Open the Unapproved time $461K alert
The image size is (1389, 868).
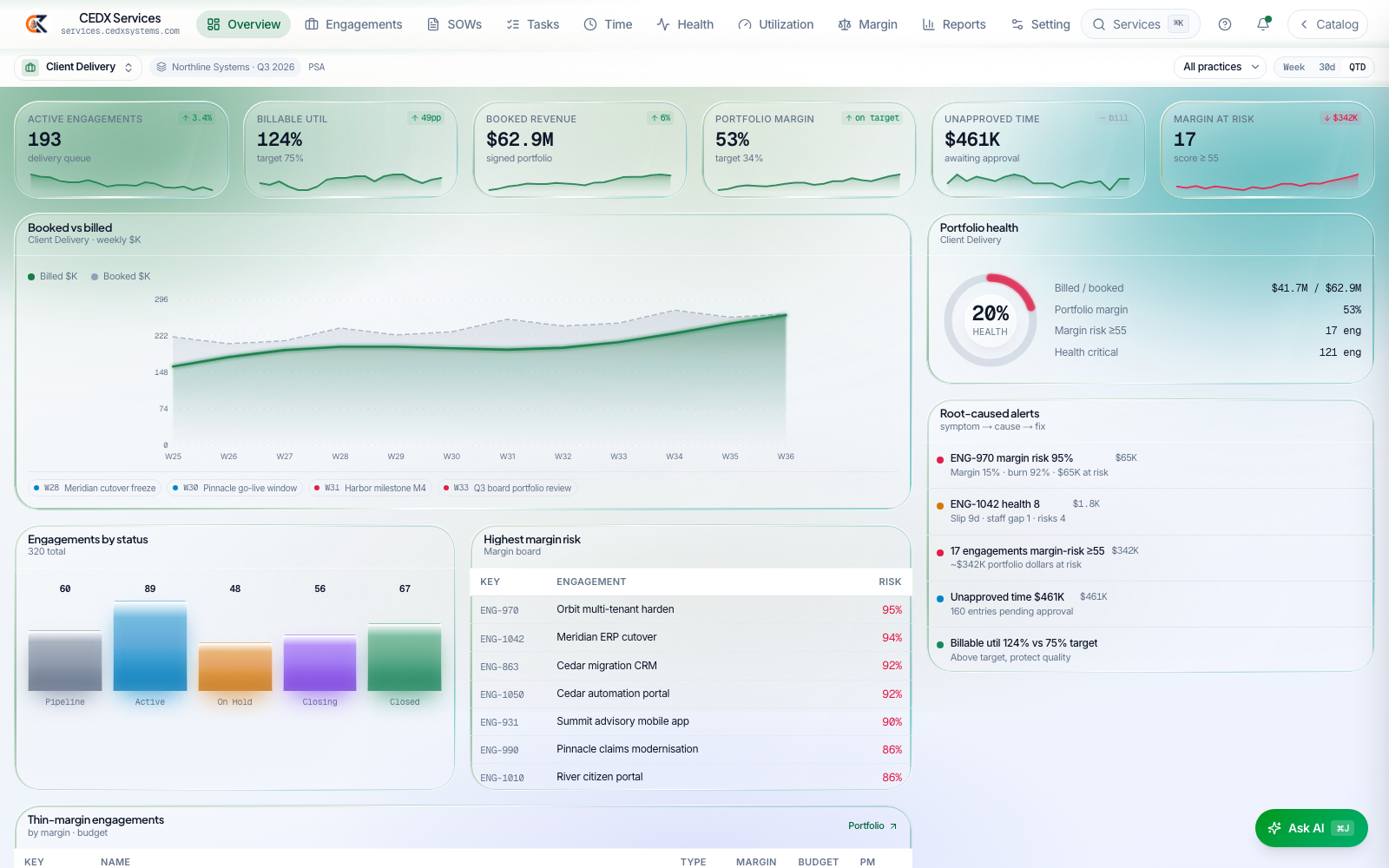(x=1151, y=604)
